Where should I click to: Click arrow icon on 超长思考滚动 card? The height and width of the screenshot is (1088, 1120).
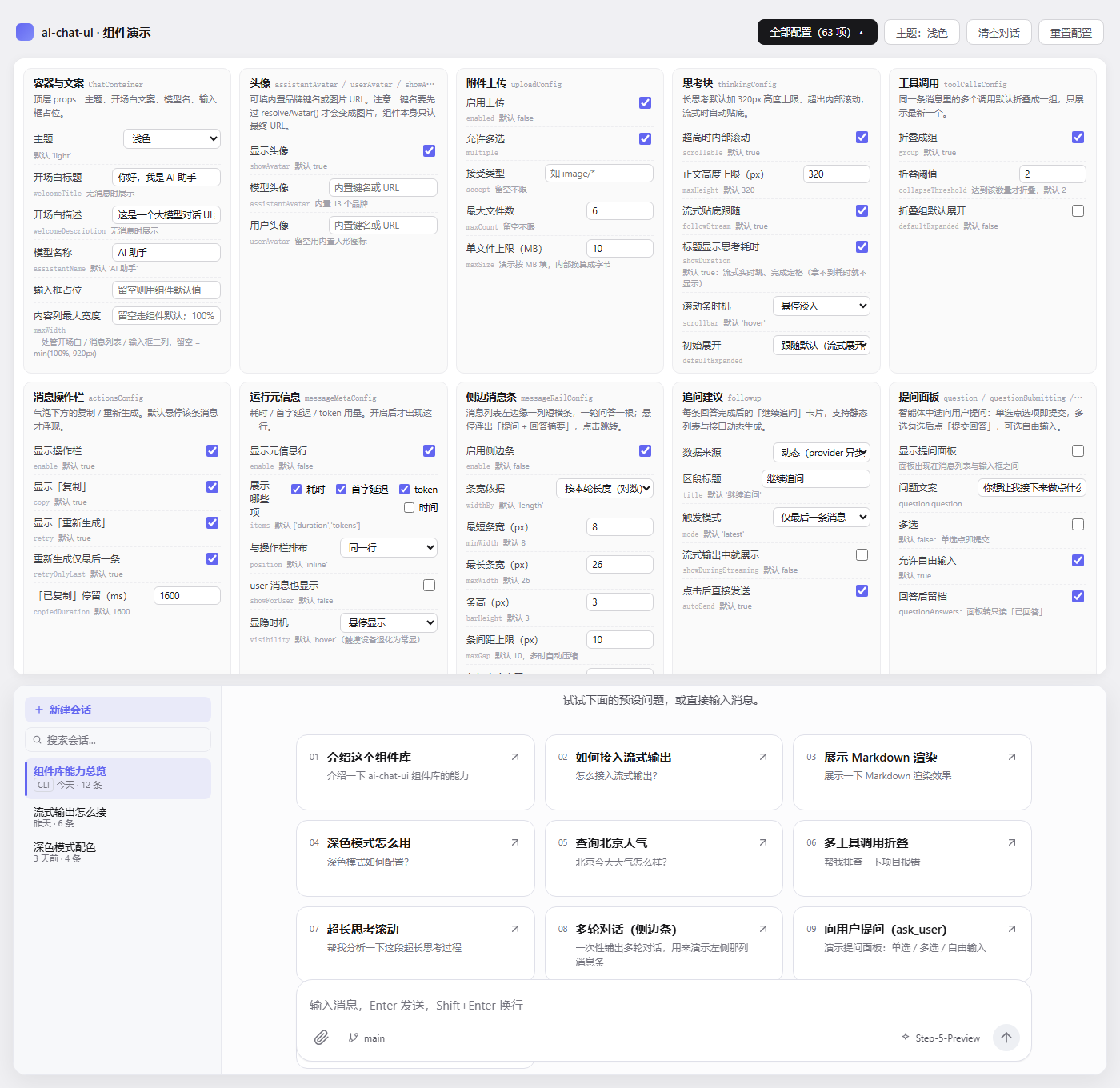pos(515,929)
